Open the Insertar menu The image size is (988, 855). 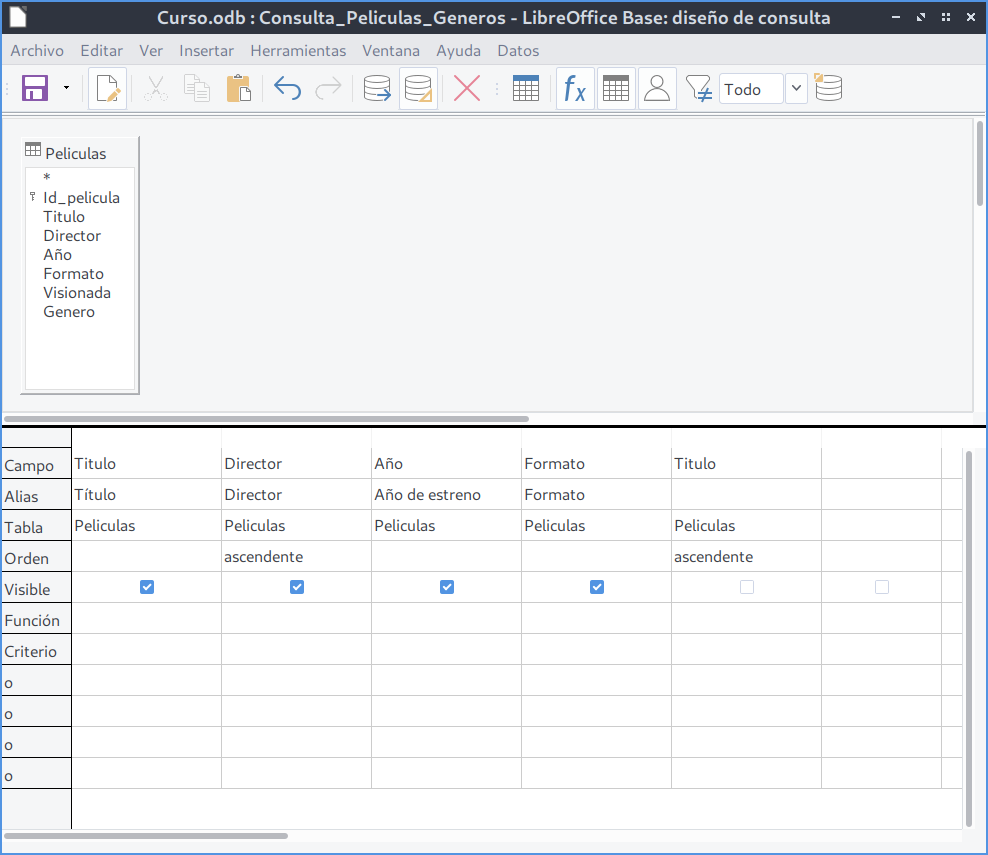[x=206, y=51]
